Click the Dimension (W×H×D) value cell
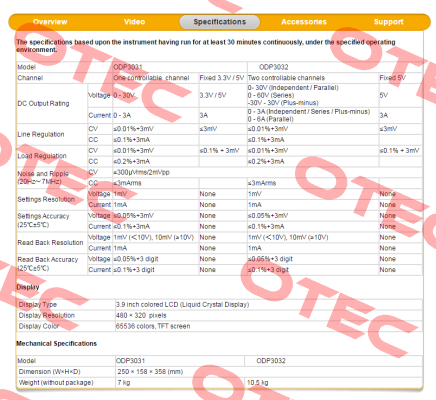Screen dimensions: 436x400 pos(269,372)
